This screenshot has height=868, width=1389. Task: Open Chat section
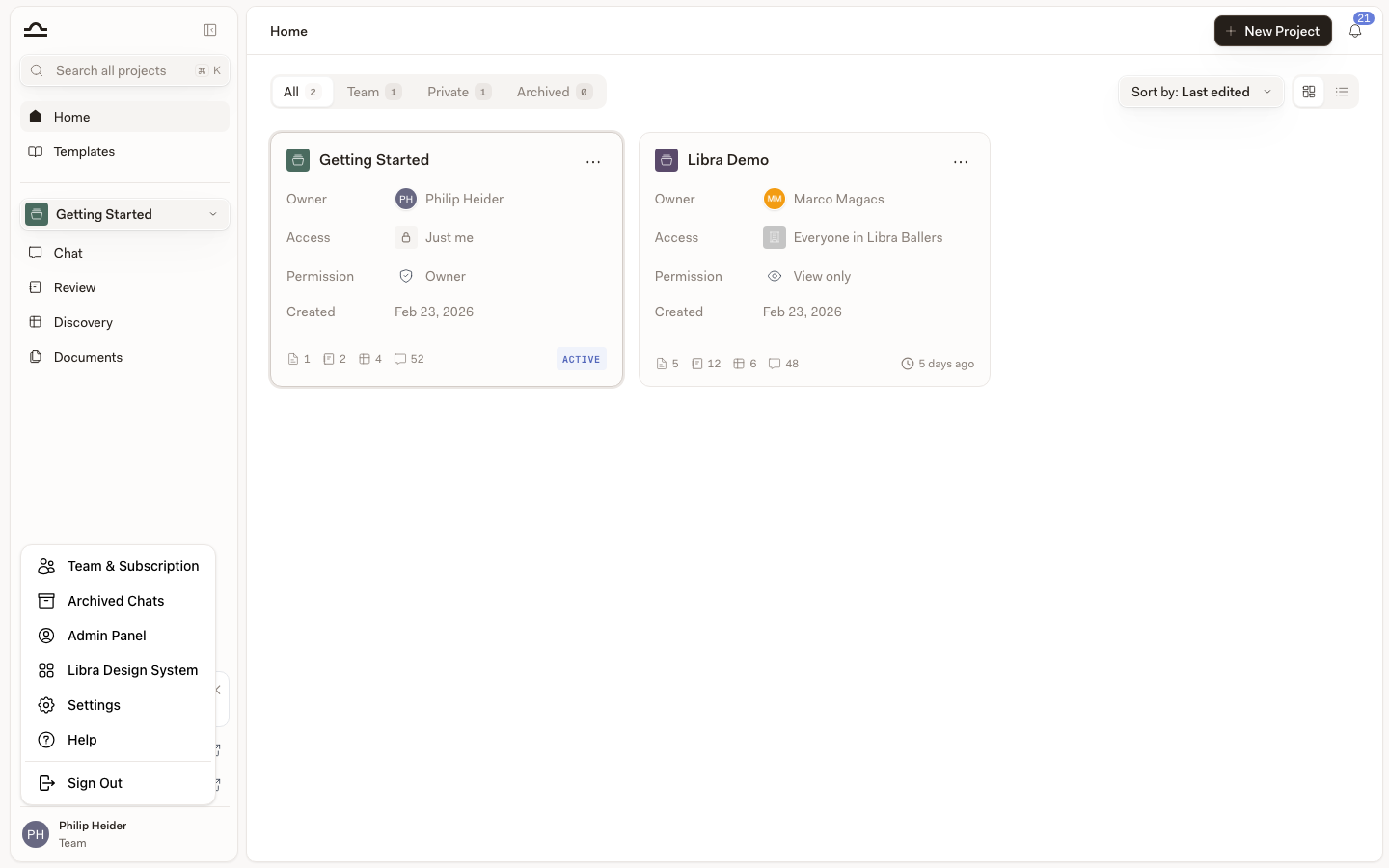coord(124,253)
